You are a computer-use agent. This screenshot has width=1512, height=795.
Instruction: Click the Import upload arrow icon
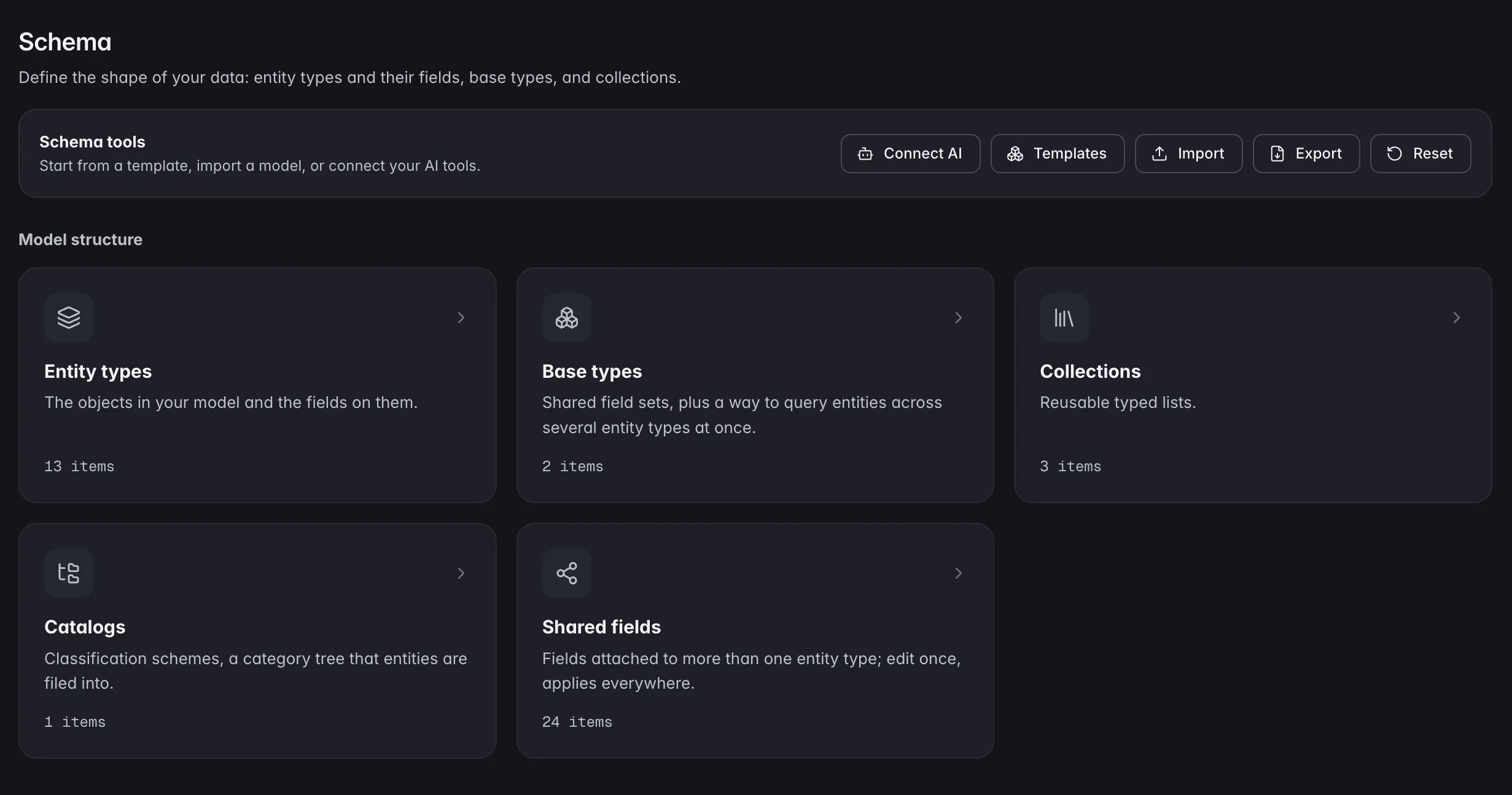point(1159,154)
